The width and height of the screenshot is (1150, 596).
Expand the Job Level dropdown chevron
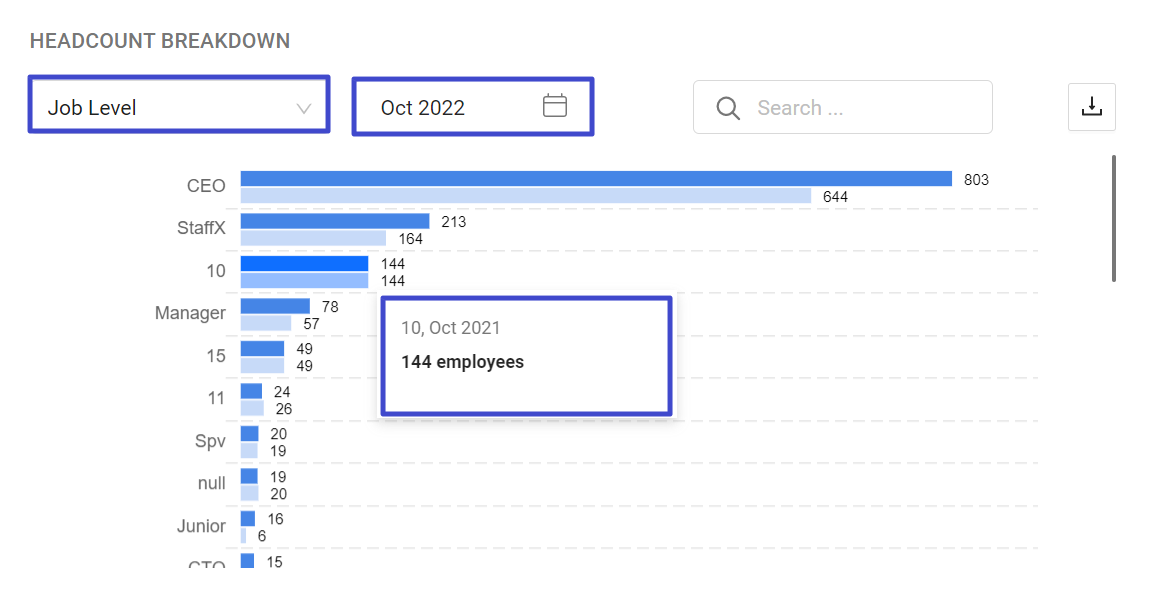[x=304, y=108]
